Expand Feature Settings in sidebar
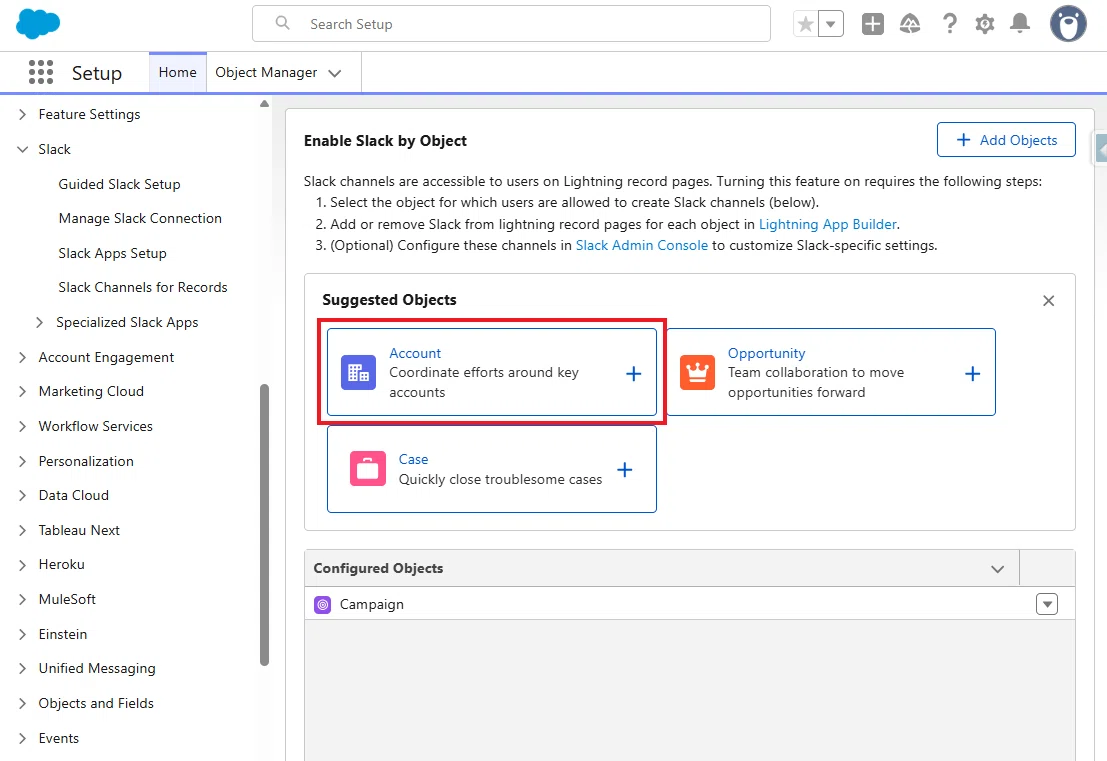 23,114
